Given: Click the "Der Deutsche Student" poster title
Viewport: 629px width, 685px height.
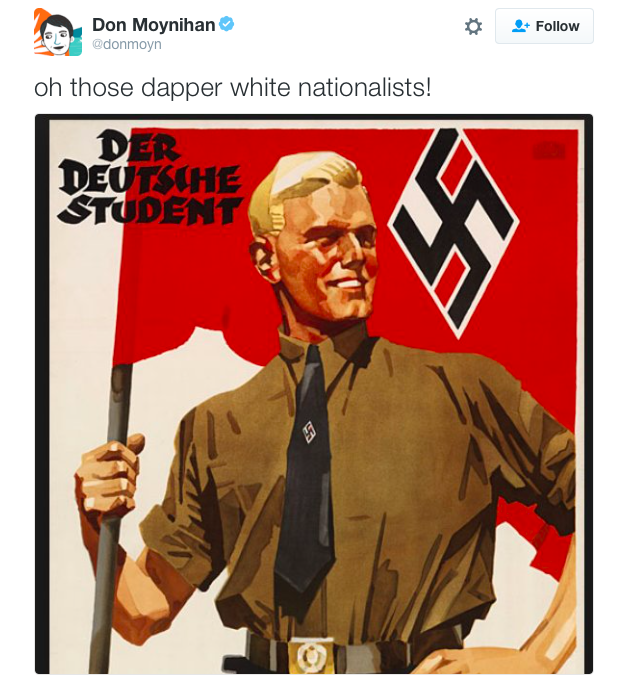Looking at the screenshot, I should click(150, 178).
